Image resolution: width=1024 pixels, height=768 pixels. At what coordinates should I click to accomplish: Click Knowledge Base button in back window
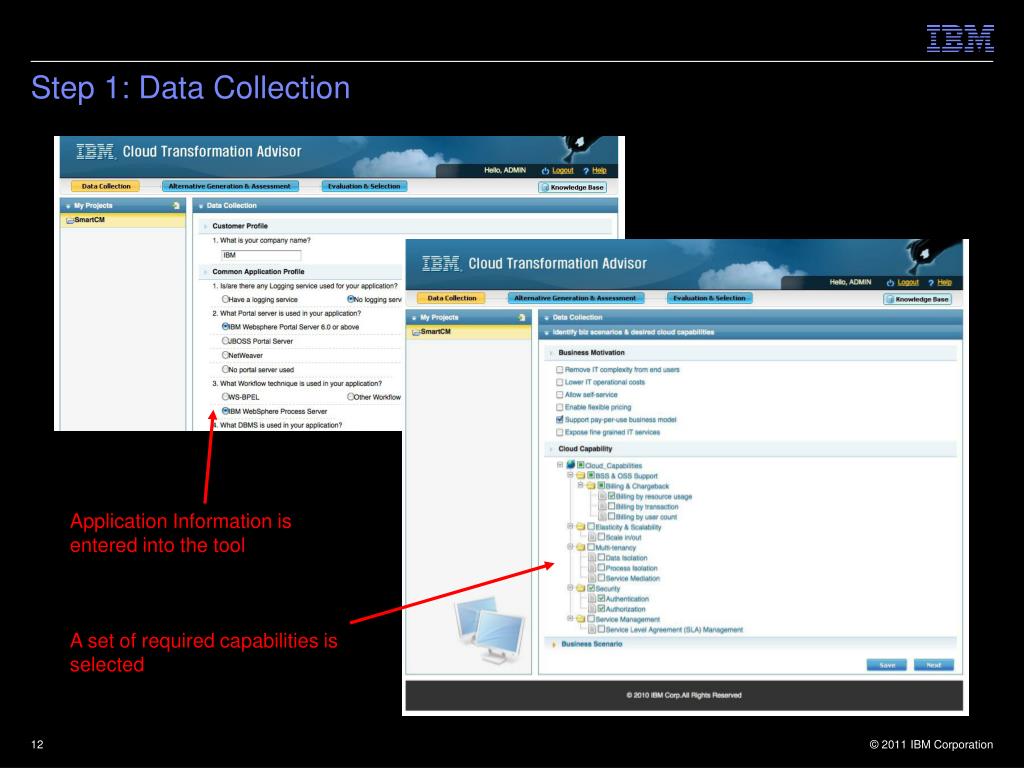(573, 187)
